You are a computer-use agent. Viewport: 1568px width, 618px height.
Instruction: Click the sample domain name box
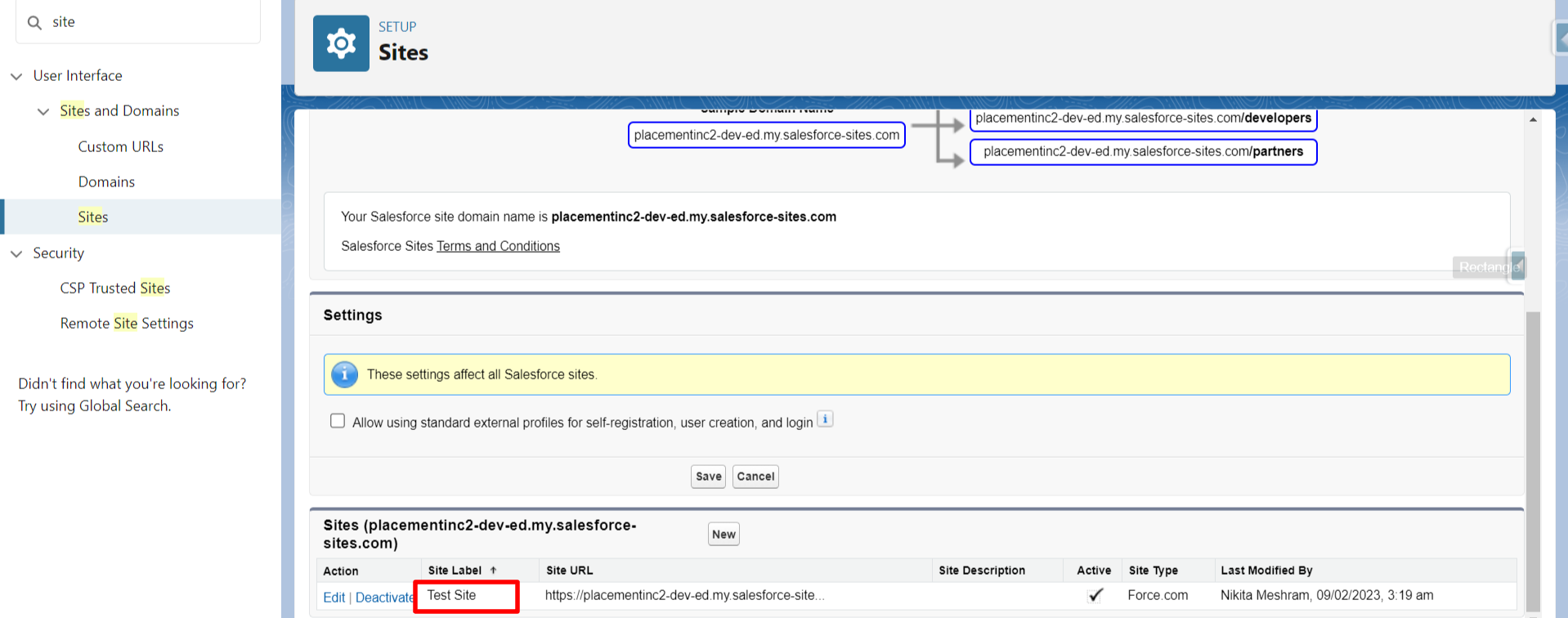tap(767, 135)
